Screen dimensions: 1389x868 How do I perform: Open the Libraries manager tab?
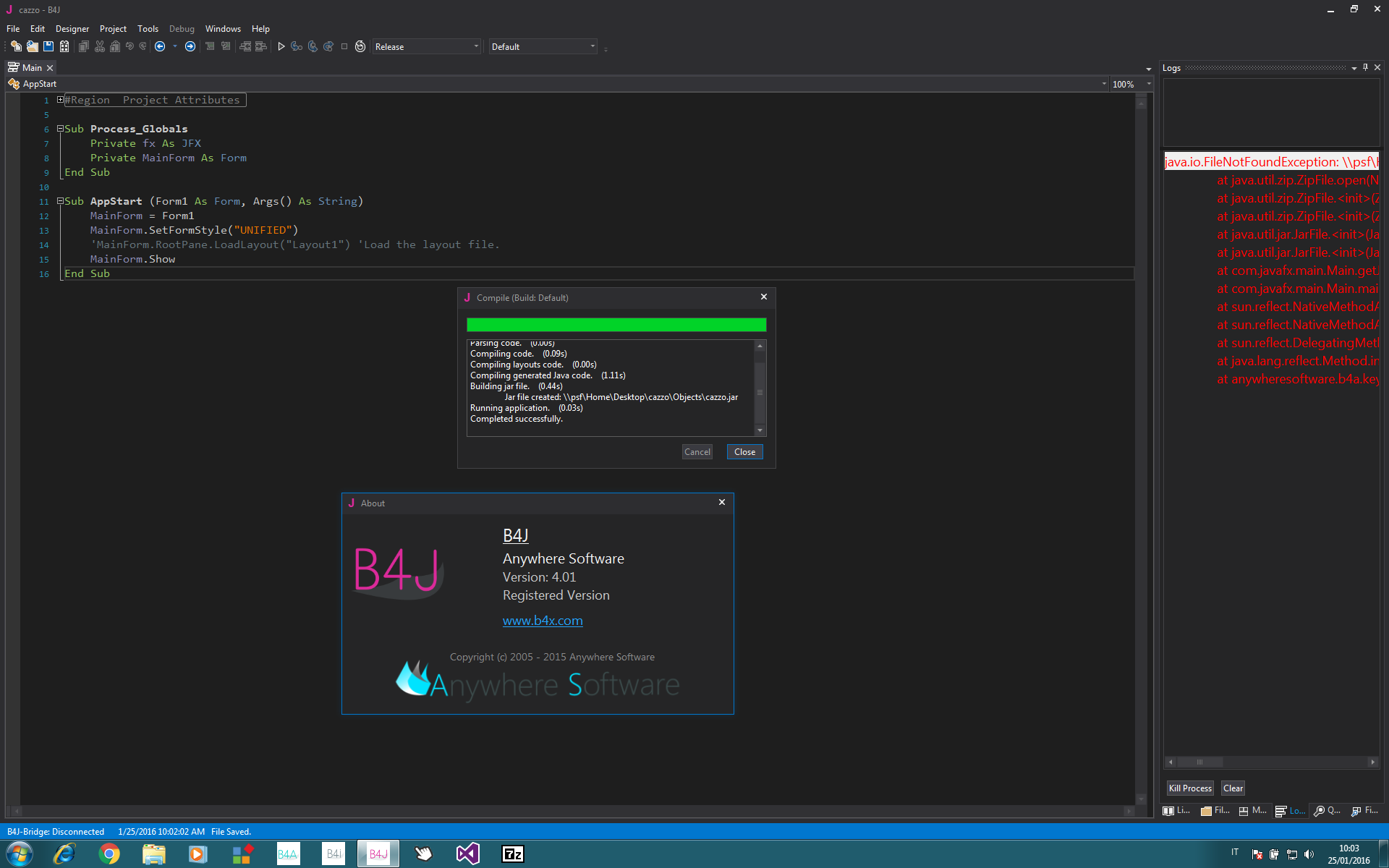click(1176, 811)
